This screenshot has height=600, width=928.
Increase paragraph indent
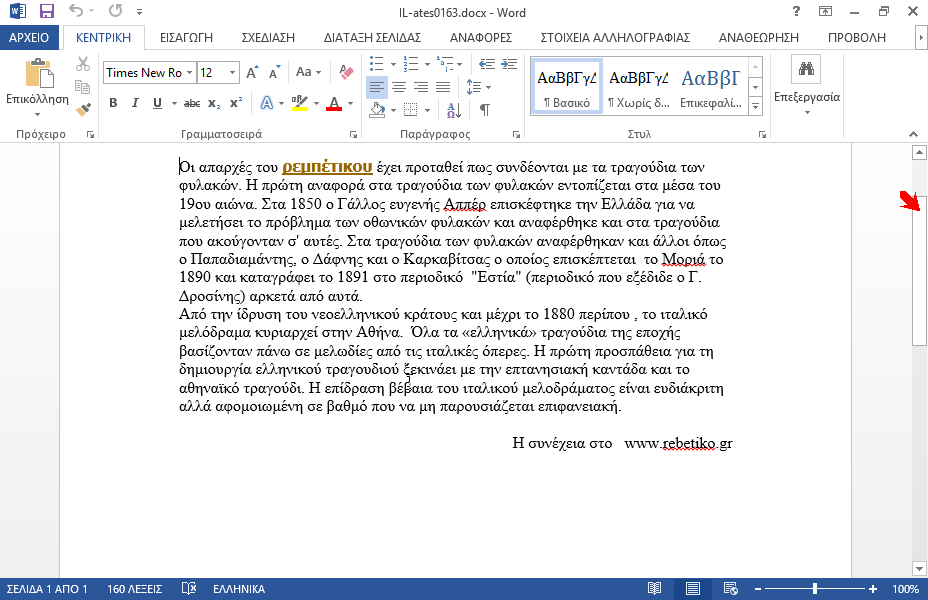[509, 64]
